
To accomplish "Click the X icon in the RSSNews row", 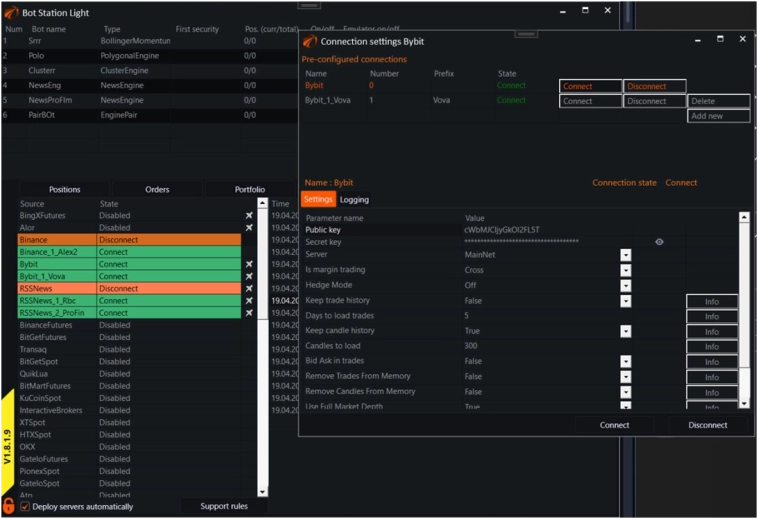I will tap(249, 288).
